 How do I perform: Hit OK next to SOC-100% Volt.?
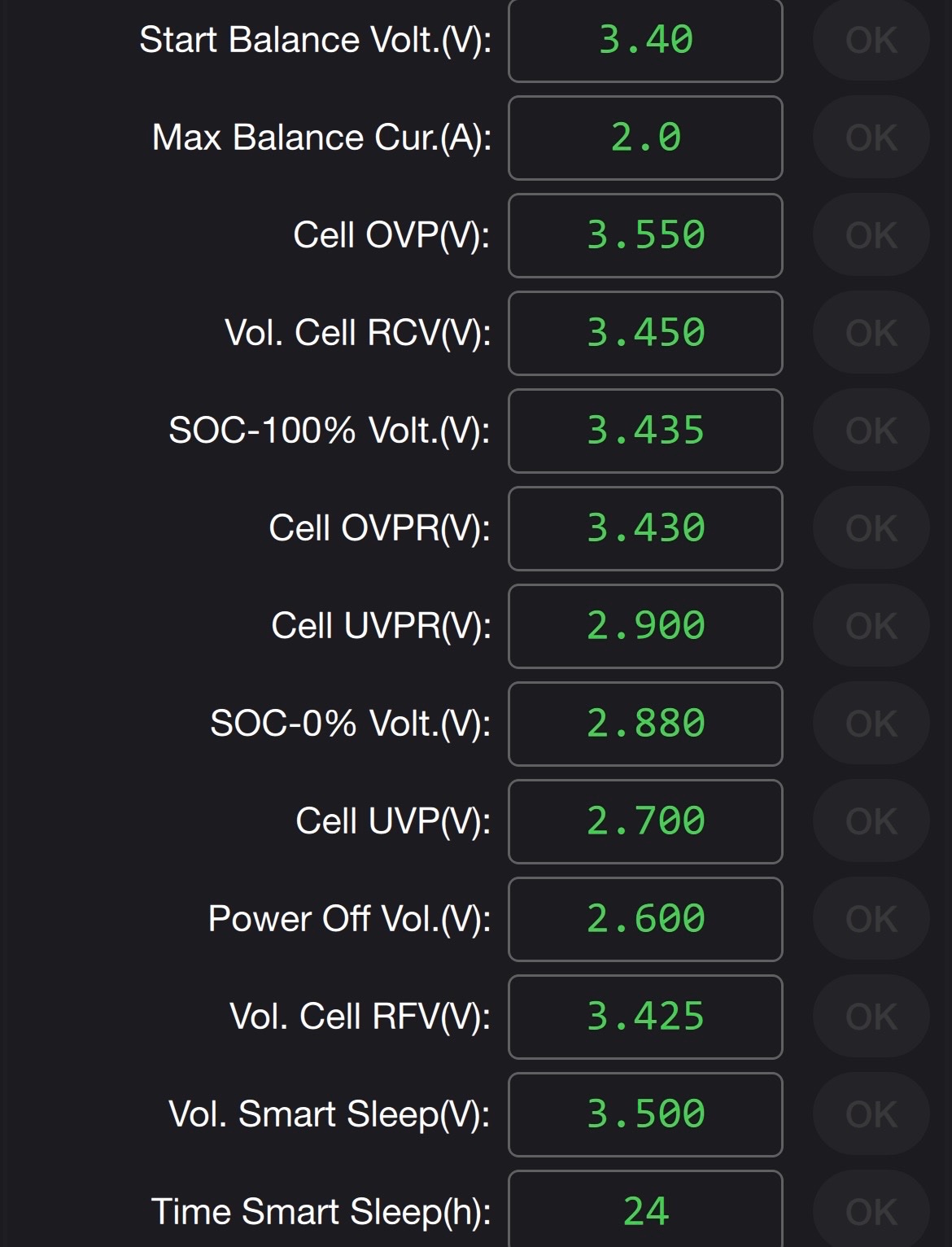[871, 431]
